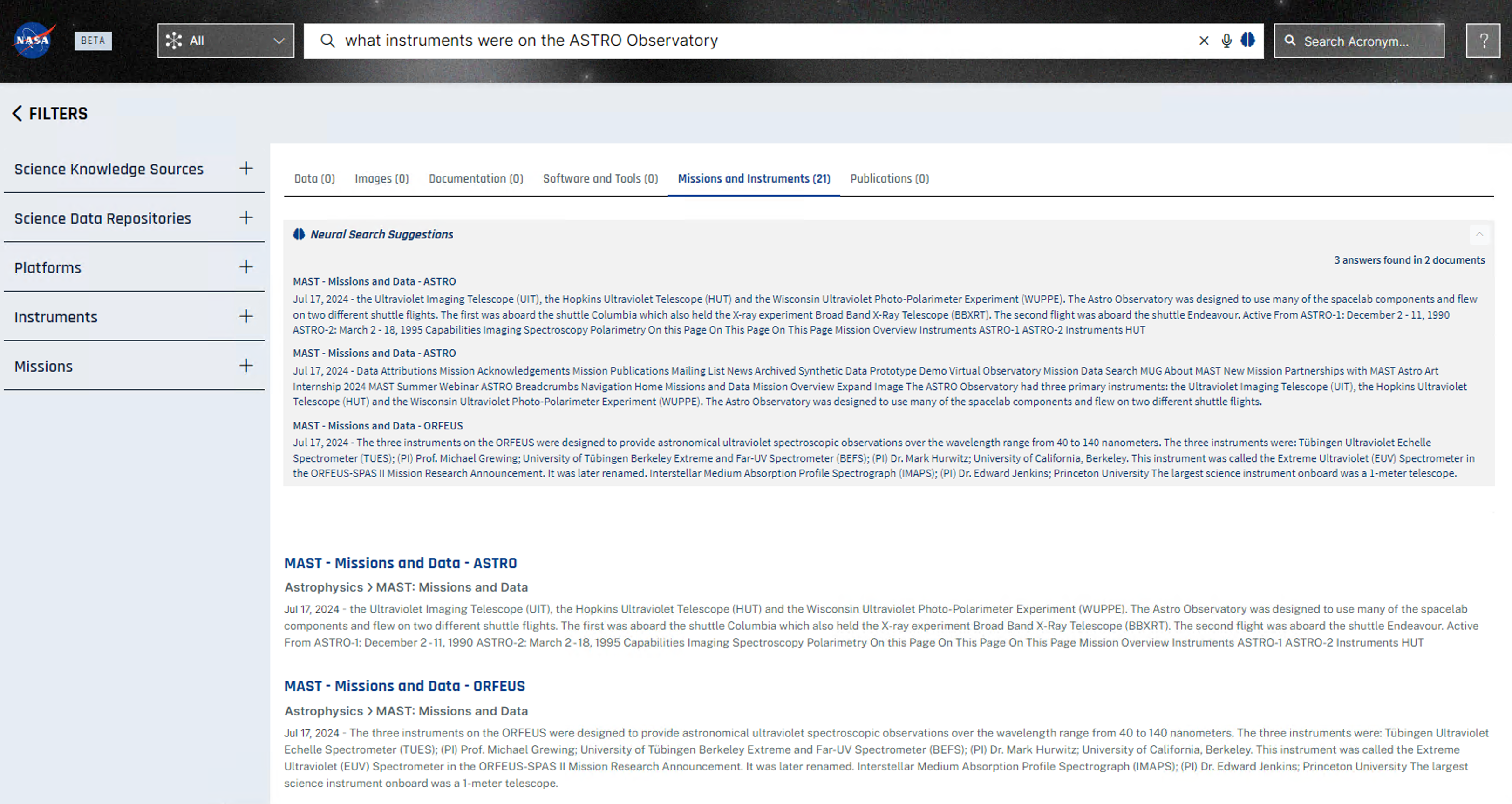Viewport: 1512px width, 804px height.
Task: Switch to the Publications tab
Action: click(889, 178)
